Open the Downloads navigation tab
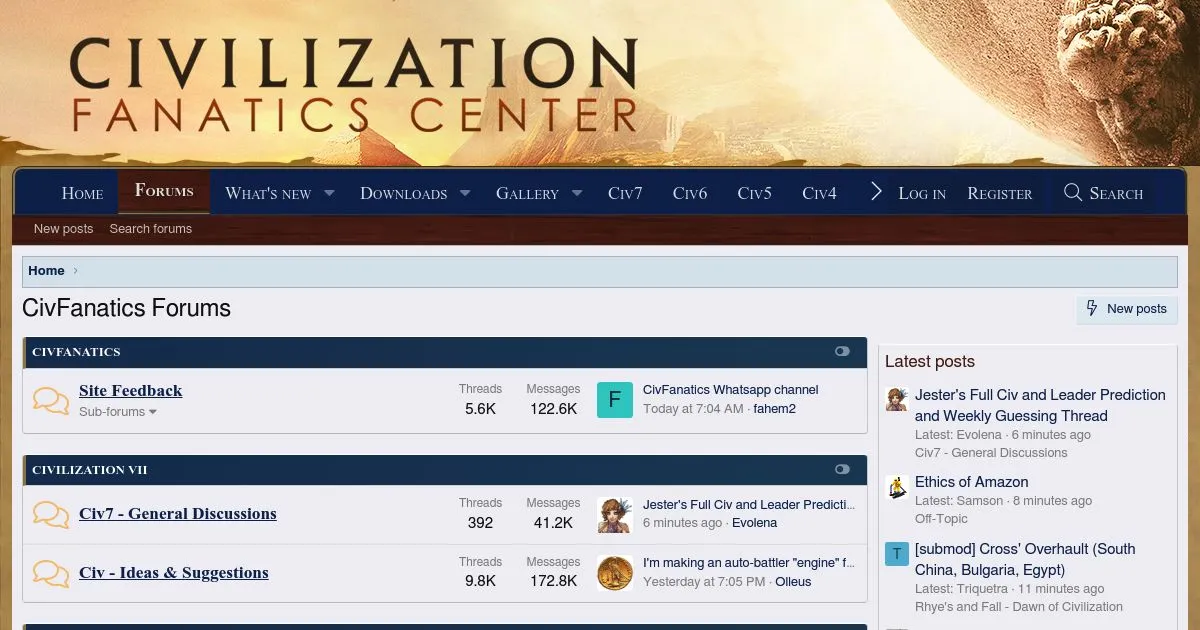This screenshot has height=630, width=1200. pyautogui.click(x=403, y=193)
